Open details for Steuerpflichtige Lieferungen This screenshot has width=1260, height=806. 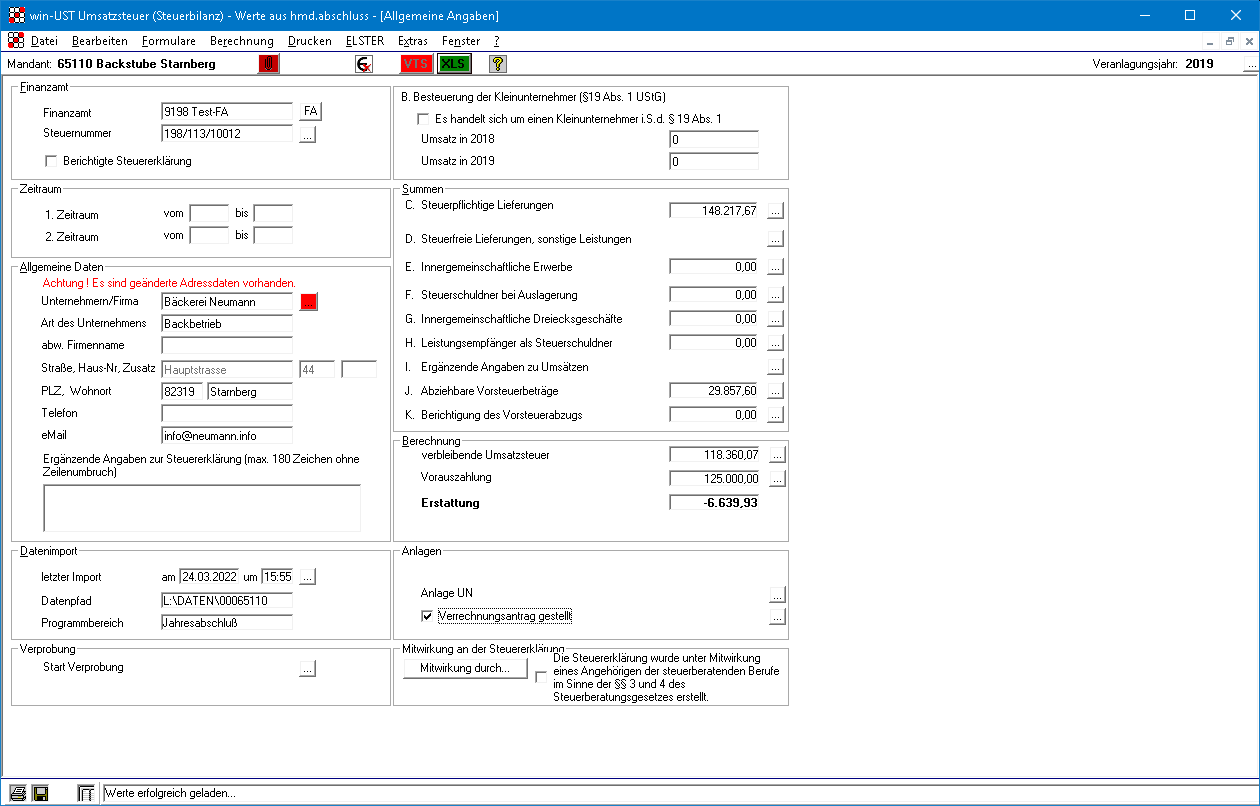click(776, 210)
